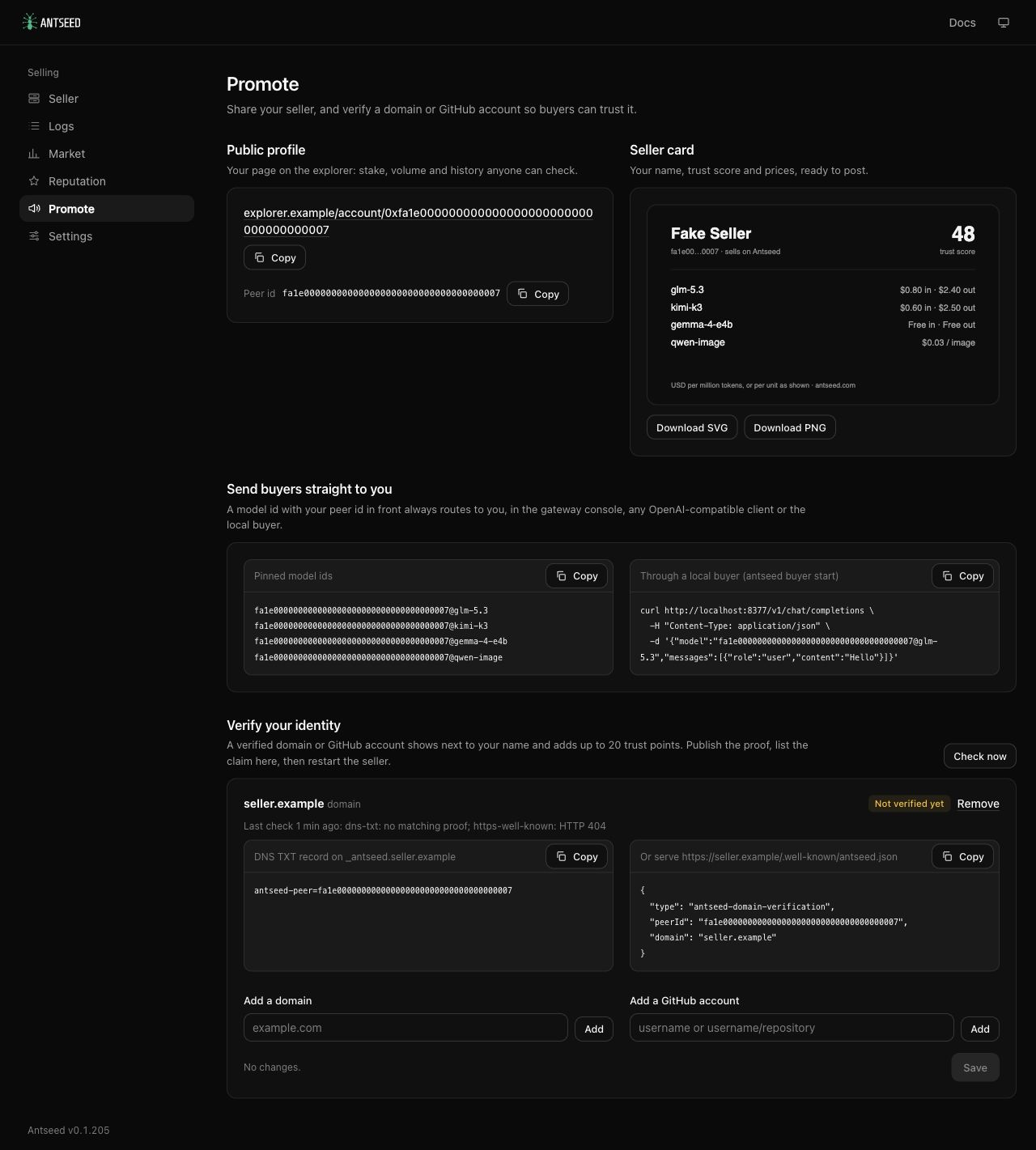Click the Antseed ant logo
The image size is (1036, 1150).
[x=51, y=22]
